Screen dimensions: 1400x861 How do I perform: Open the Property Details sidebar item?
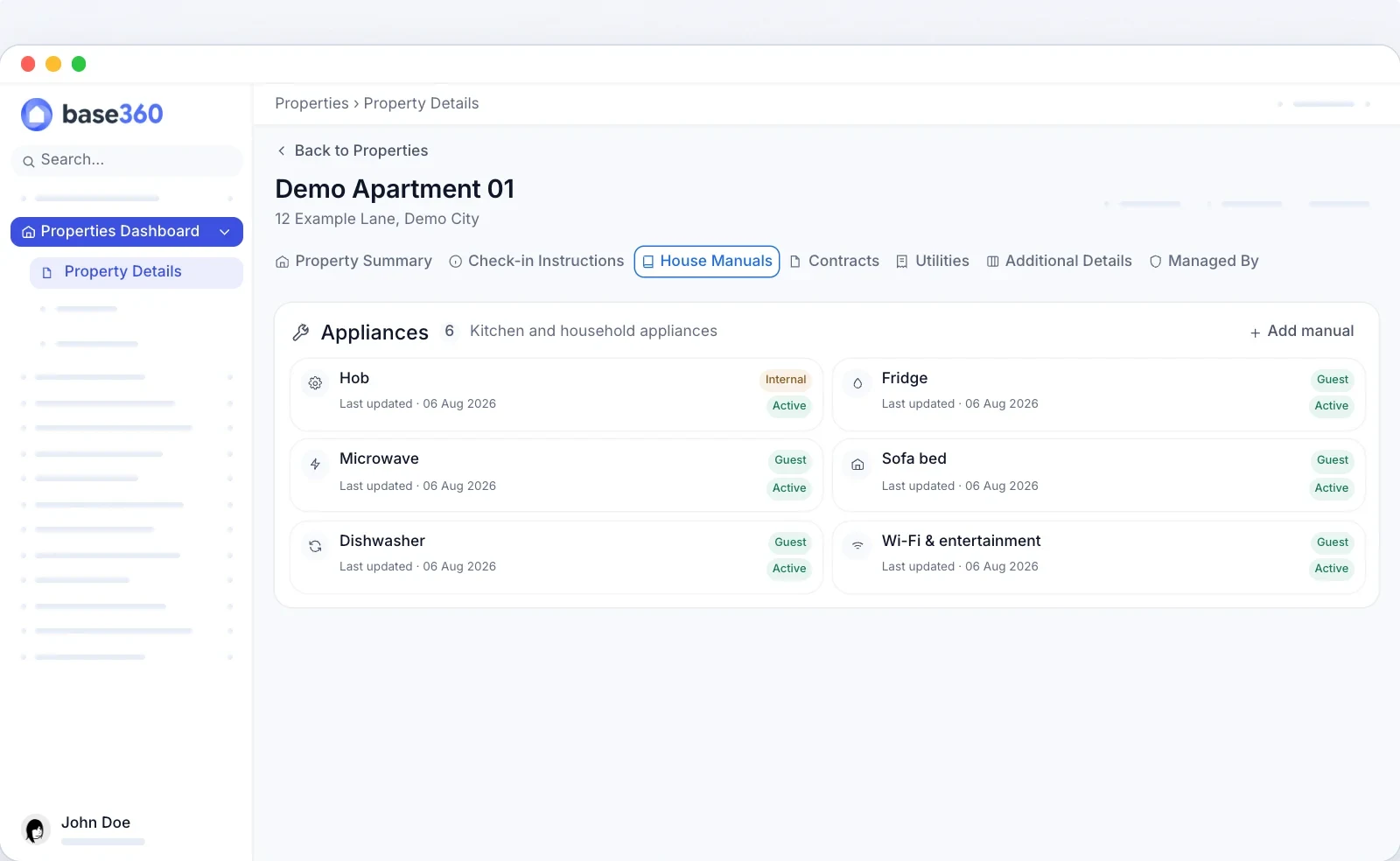coord(136,272)
